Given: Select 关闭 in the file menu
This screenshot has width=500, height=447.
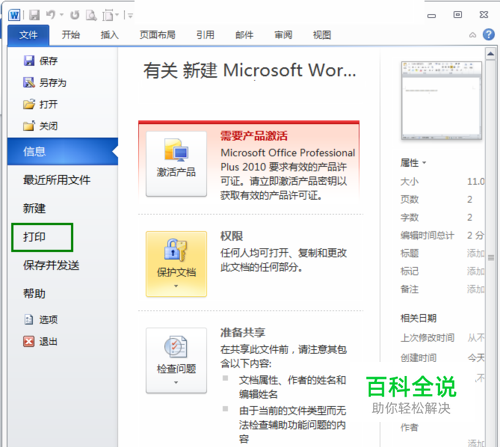Looking at the screenshot, I should [x=40, y=126].
